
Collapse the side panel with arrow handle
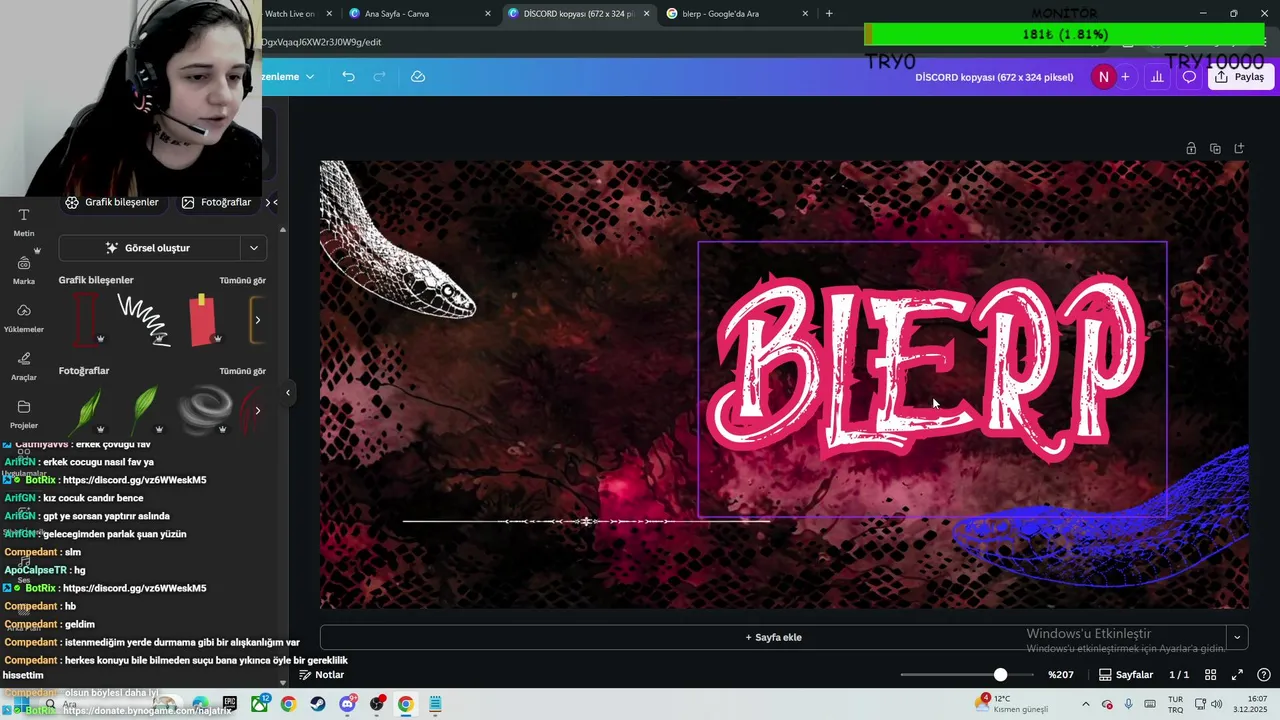[288, 393]
